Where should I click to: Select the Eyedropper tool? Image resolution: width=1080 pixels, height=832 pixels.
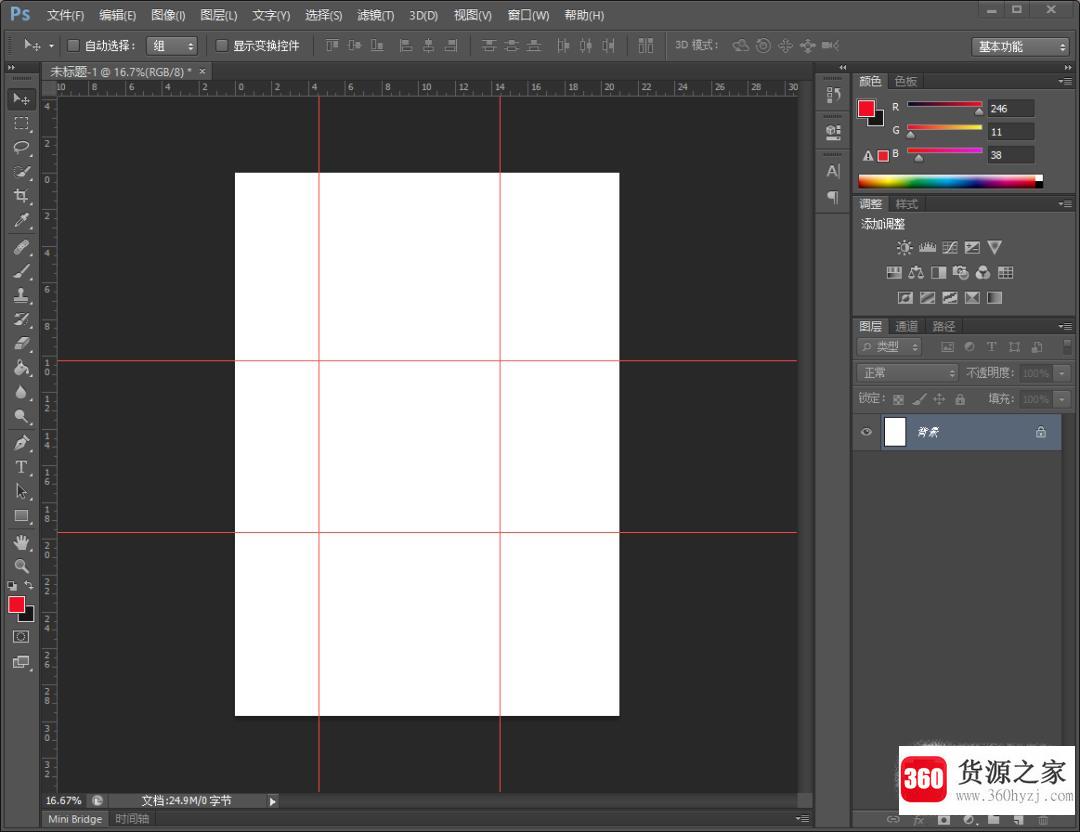21,220
